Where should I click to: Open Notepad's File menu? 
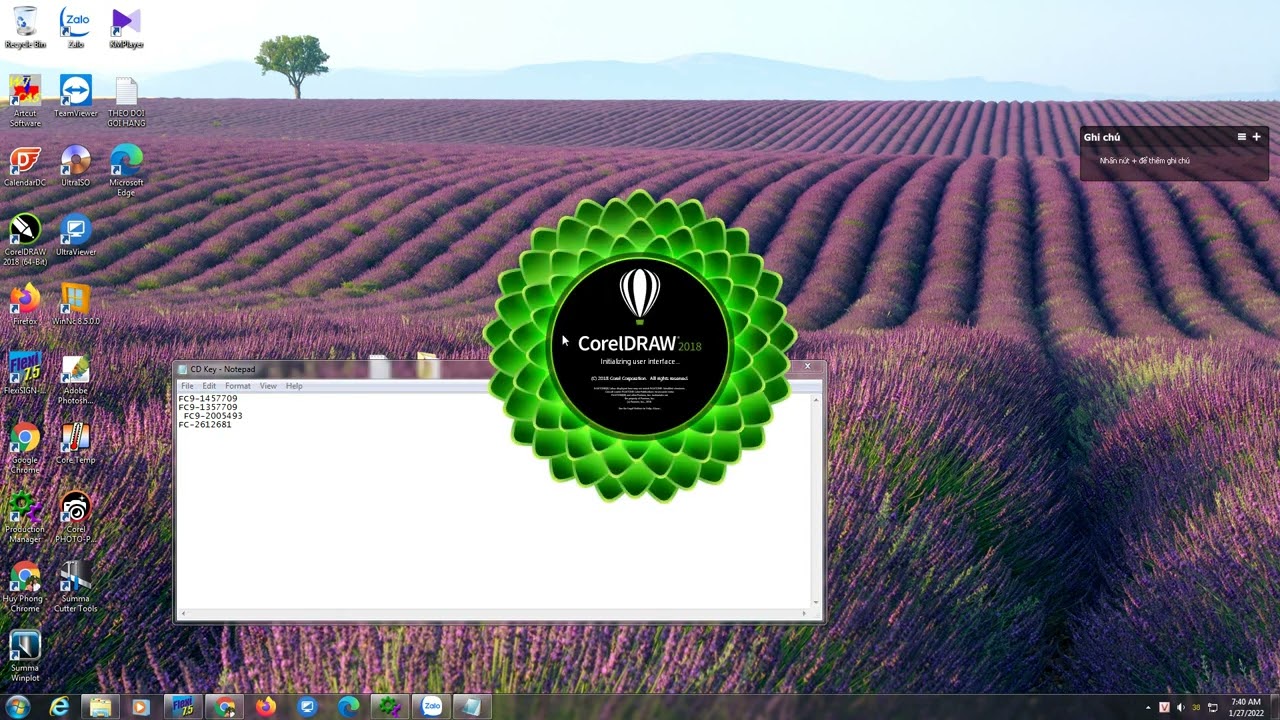187,386
